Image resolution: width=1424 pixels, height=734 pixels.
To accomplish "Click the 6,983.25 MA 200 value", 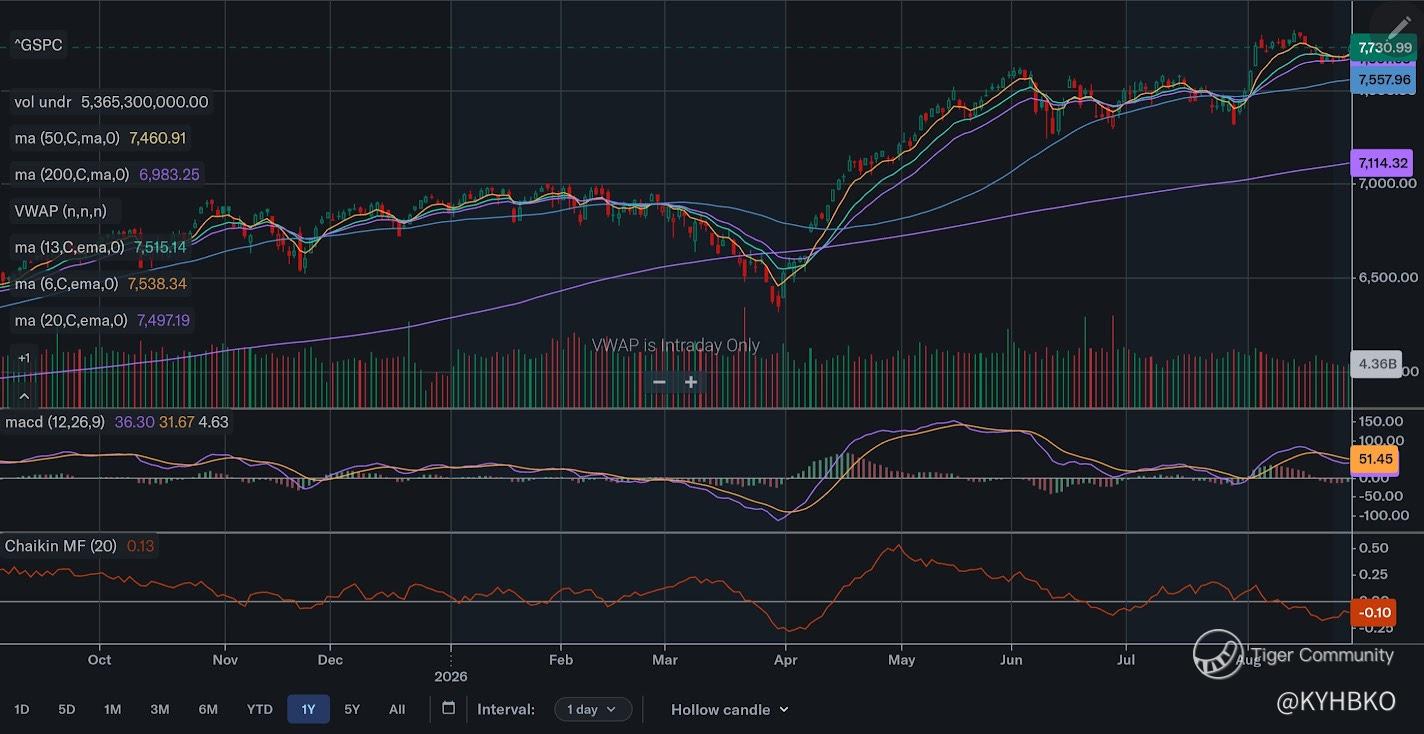I will click(169, 174).
